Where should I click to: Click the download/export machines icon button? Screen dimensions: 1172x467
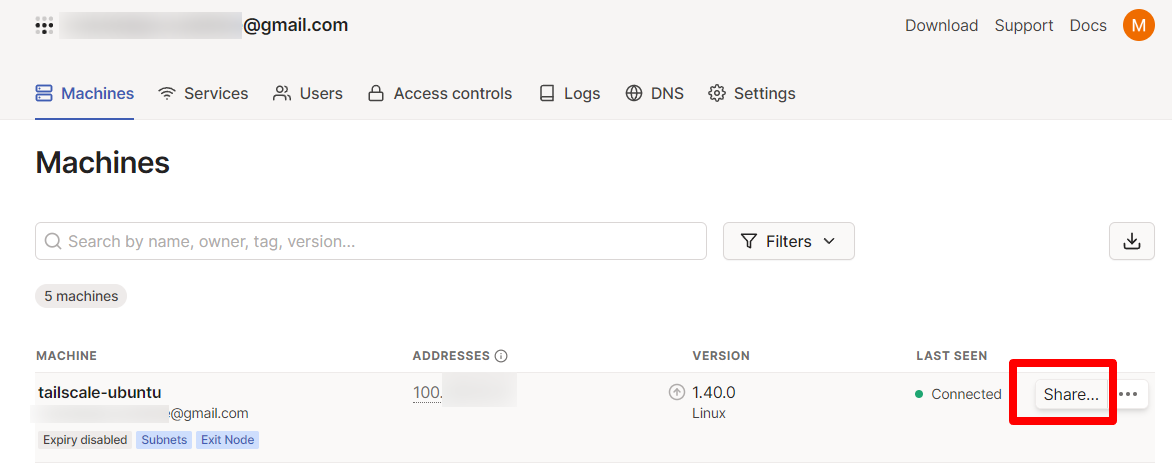(x=1131, y=241)
